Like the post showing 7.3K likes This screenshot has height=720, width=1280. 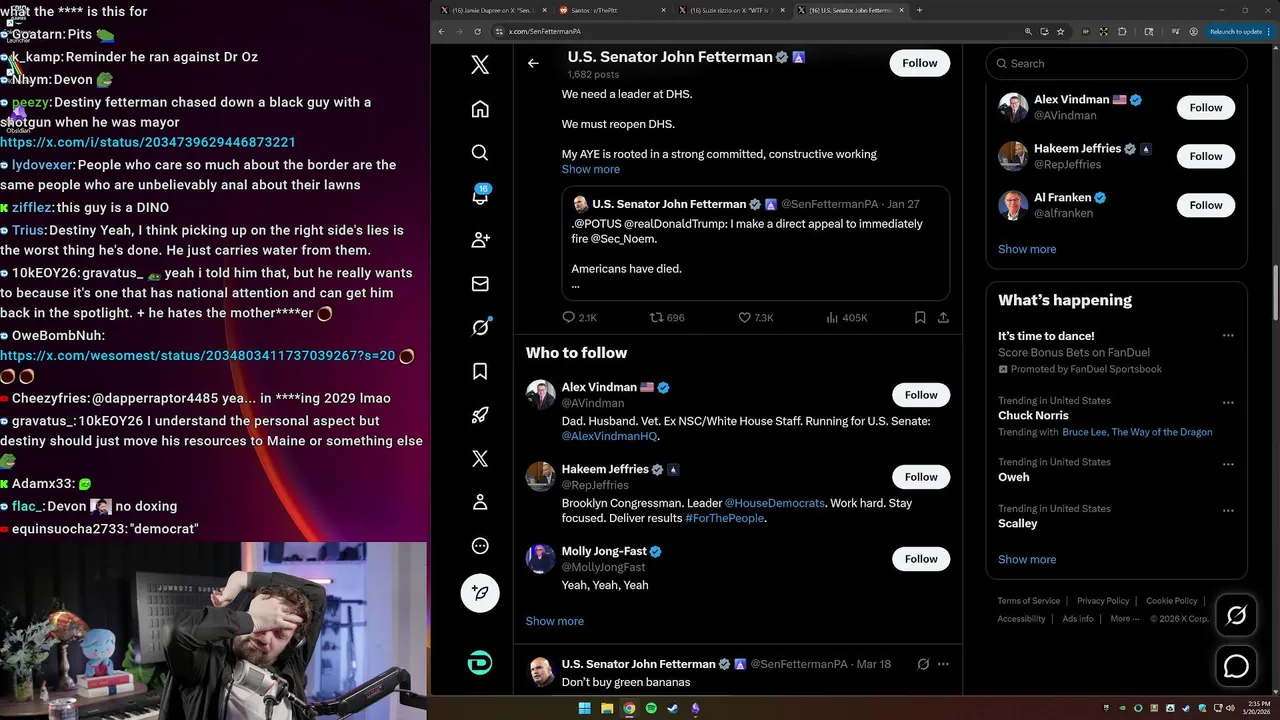point(755,318)
